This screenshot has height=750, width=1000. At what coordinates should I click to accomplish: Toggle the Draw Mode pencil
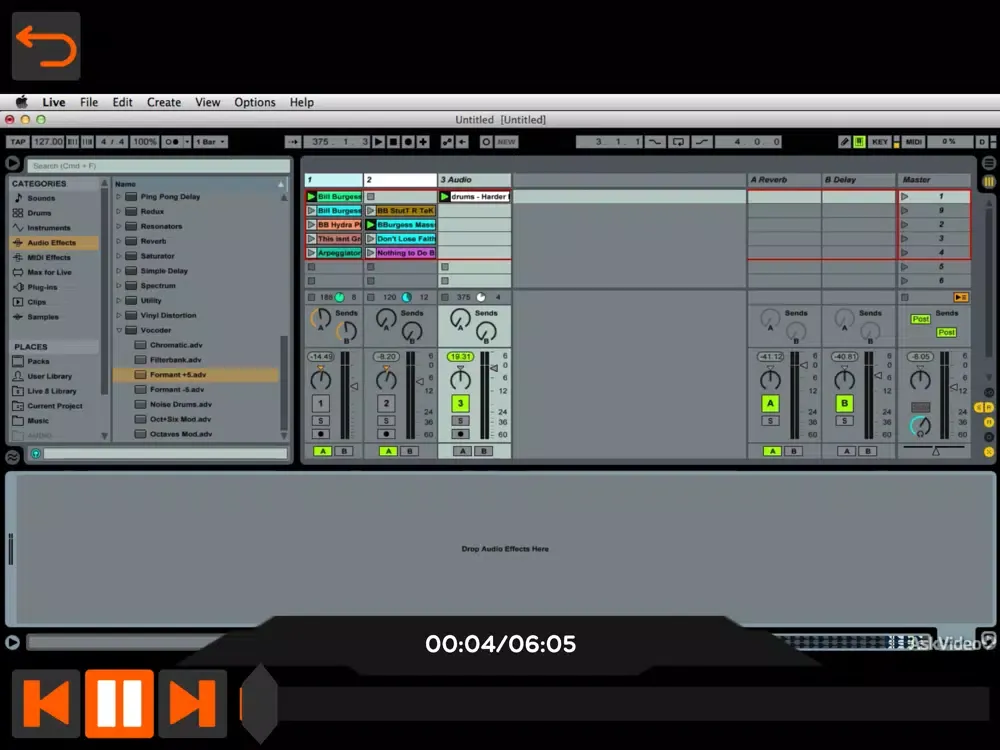click(x=844, y=142)
